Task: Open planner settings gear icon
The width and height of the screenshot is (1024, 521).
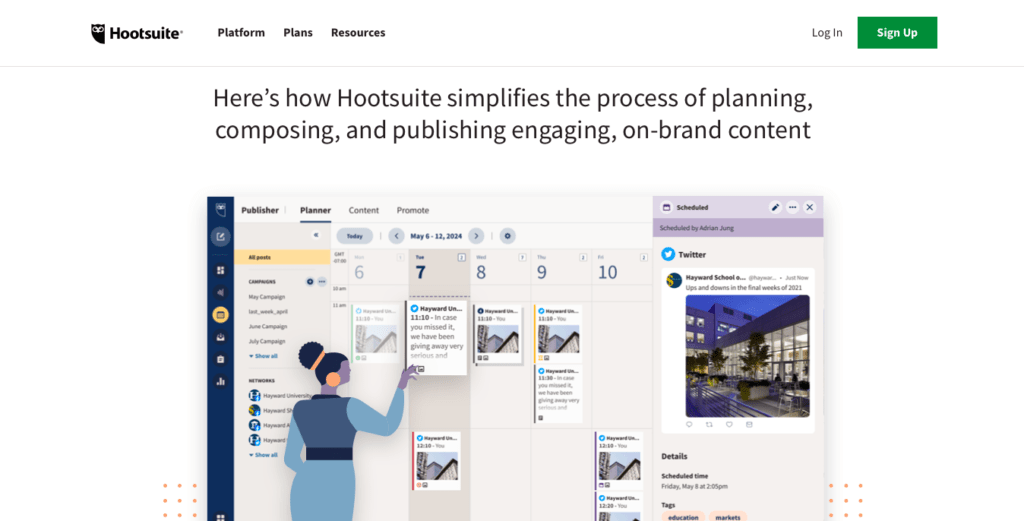Action: [507, 236]
